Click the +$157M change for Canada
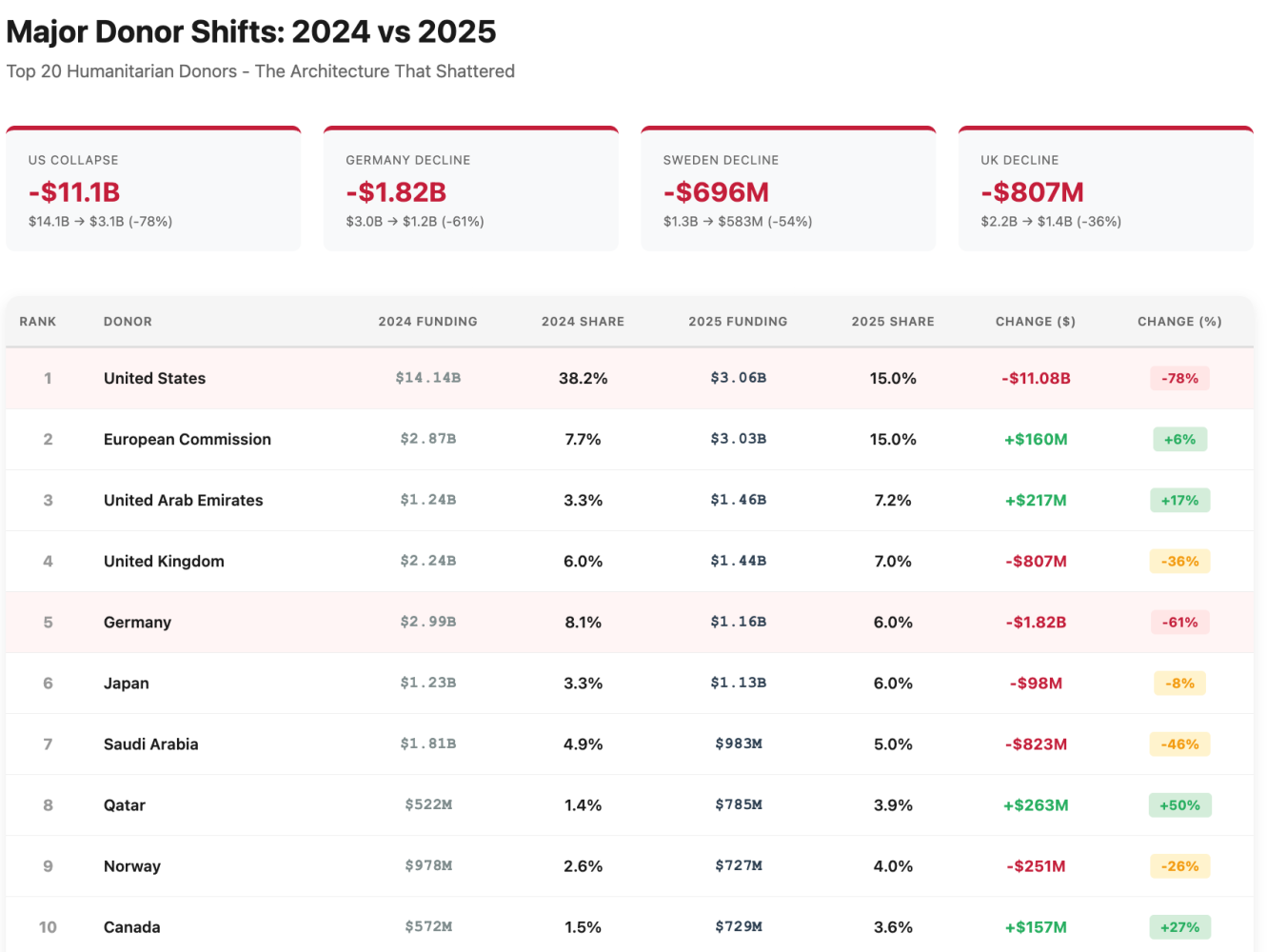Screen dimensions: 1267x952 pyautogui.click(x=1036, y=926)
